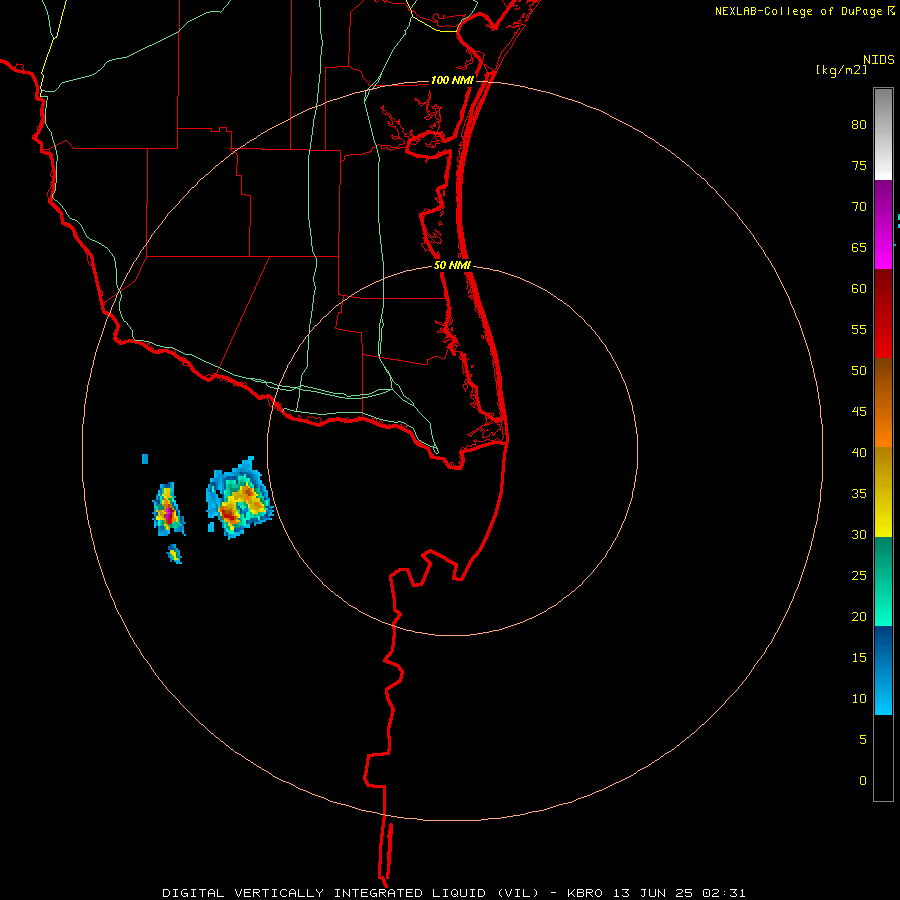The height and width of the screenshot is (900, 900).
Task: Select the yellow segment of the color scale
Action: coord(883,492)
